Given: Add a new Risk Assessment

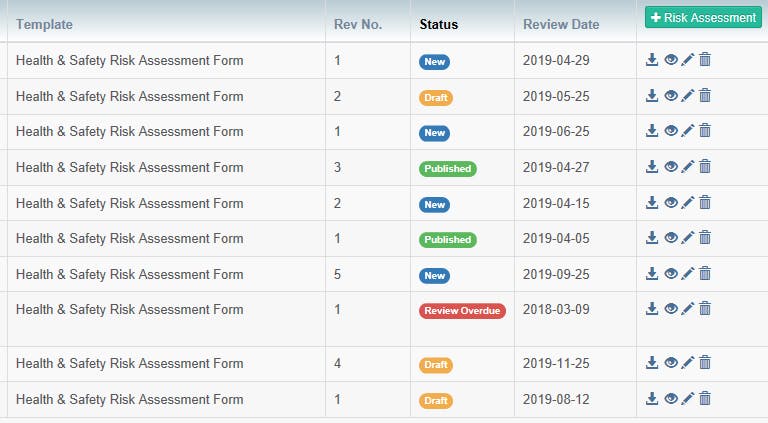Looking at the screenshot, I should click(x=703, y=17).
